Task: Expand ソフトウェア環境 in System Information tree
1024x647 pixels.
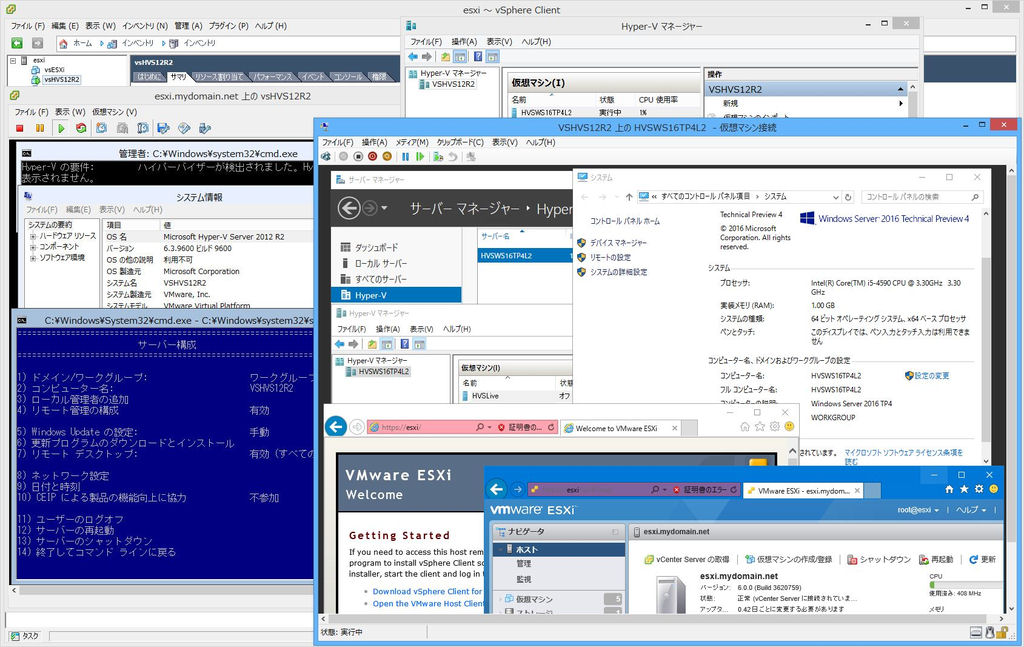Action: tap(33, 259)
